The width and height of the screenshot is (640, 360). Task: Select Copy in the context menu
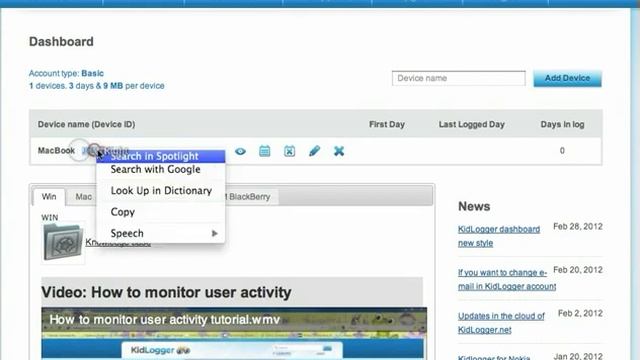[161, 212]
